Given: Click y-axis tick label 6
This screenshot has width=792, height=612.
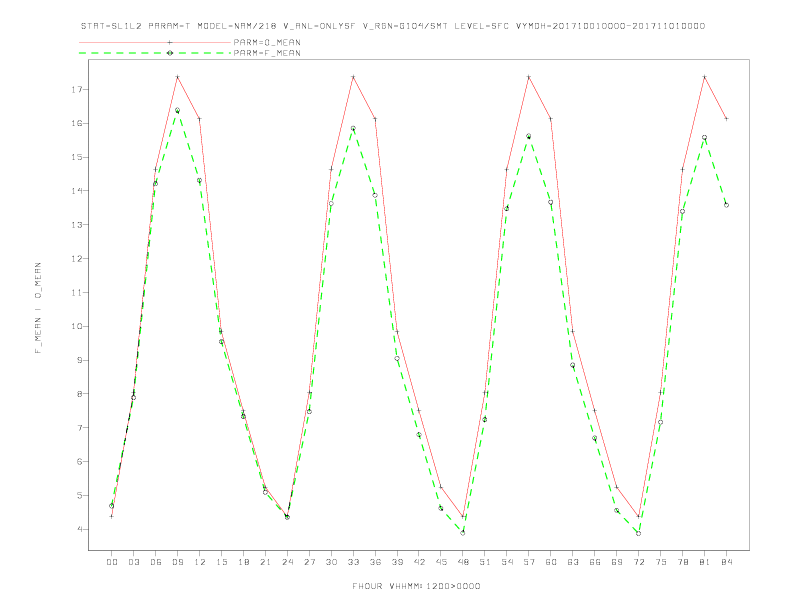Looking at the screenshot, I should (79, 462).
